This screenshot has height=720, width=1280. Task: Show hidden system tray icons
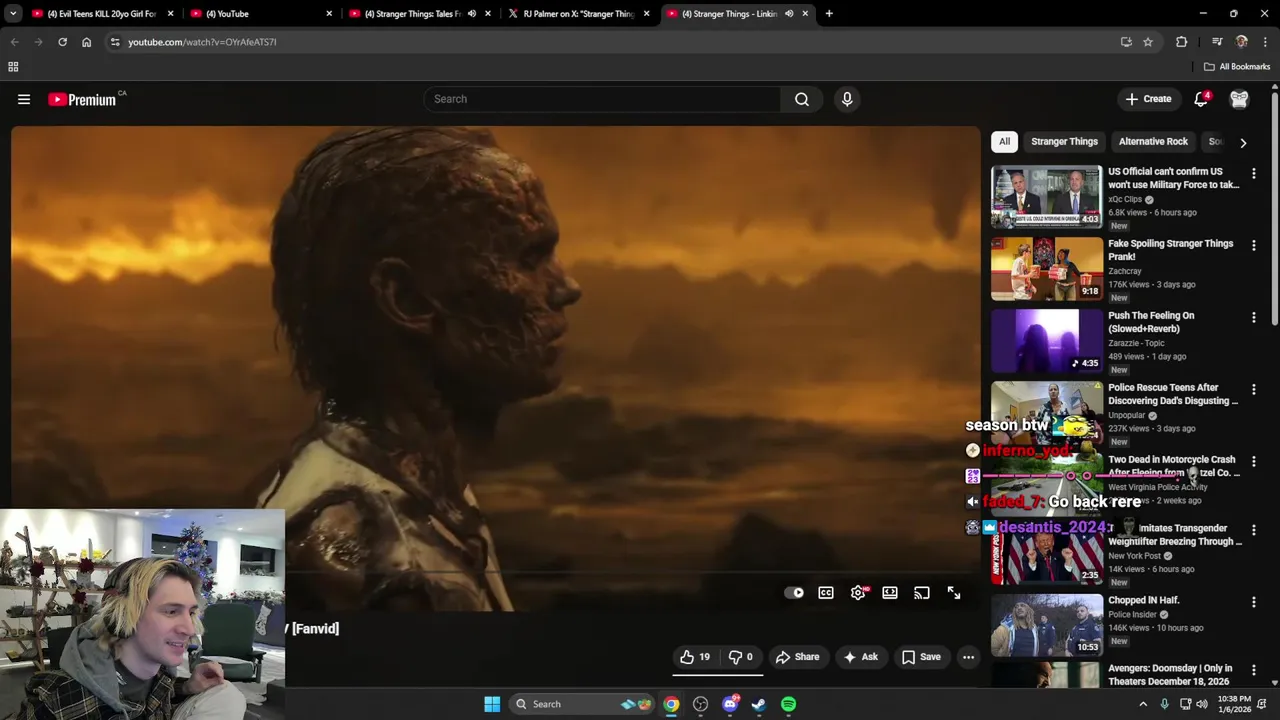coord(1143,704)
